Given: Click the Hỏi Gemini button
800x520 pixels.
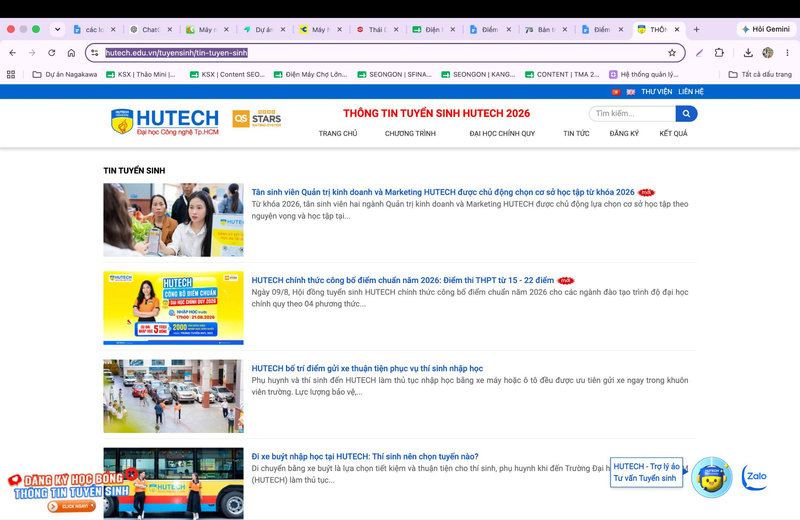Looking at the screenshot, I should tap(766, 29).
